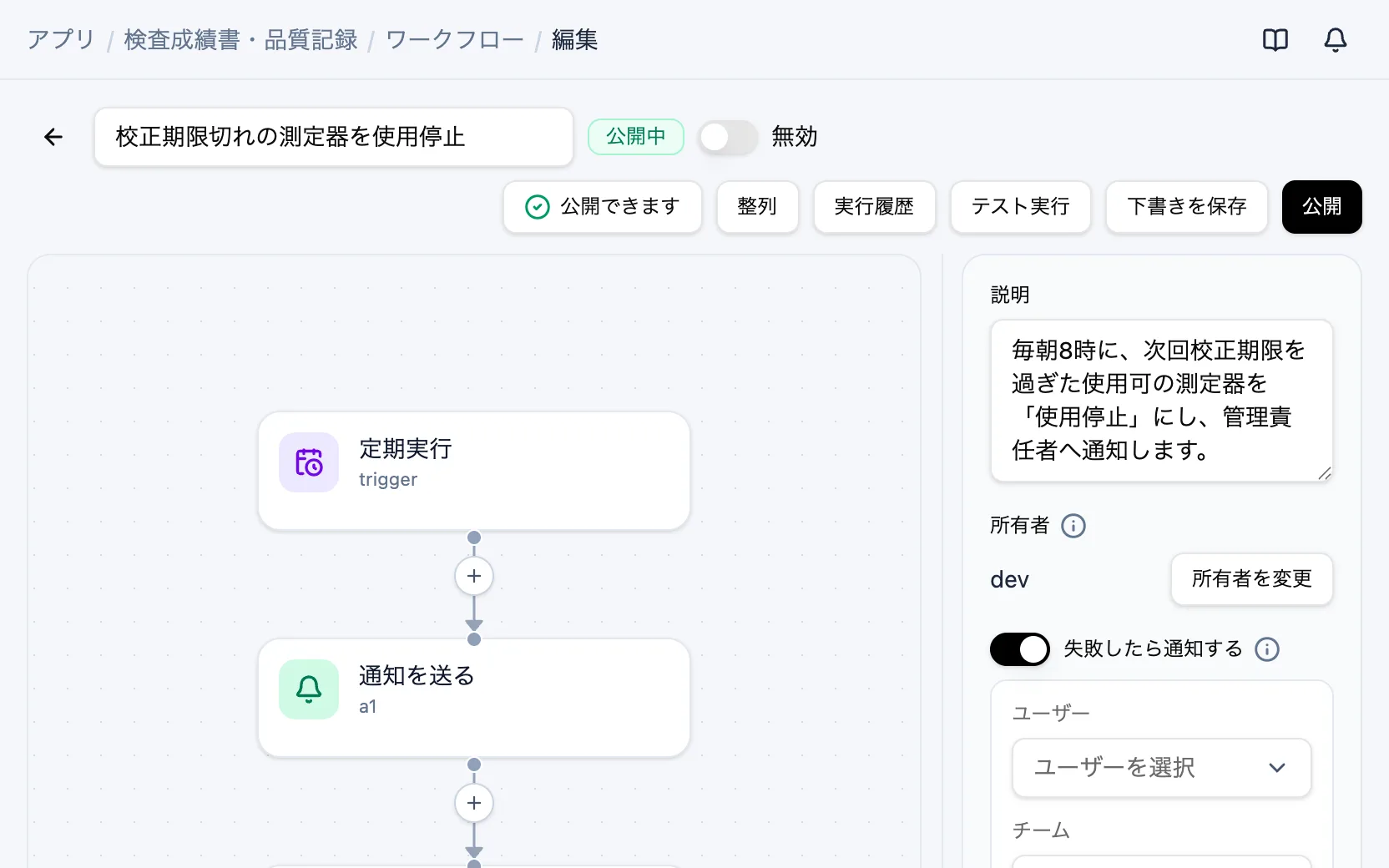Edit the workflow name field
Screen dimensions: 1389x868
click(334, 137)
